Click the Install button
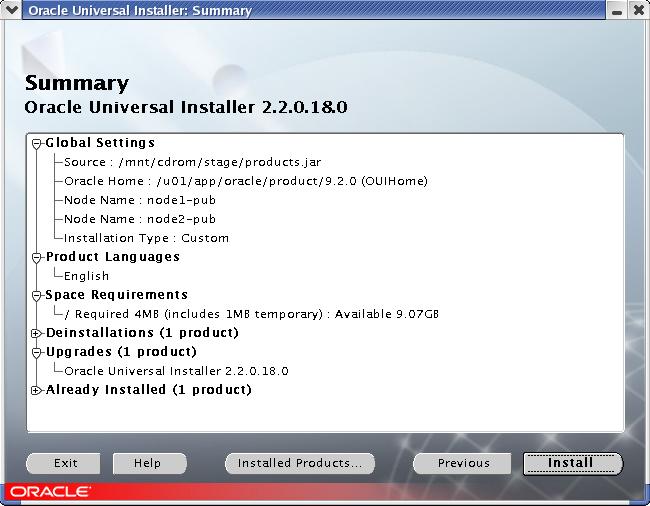The width and height of the screenshot is (650, 506). tap(572, 463)
